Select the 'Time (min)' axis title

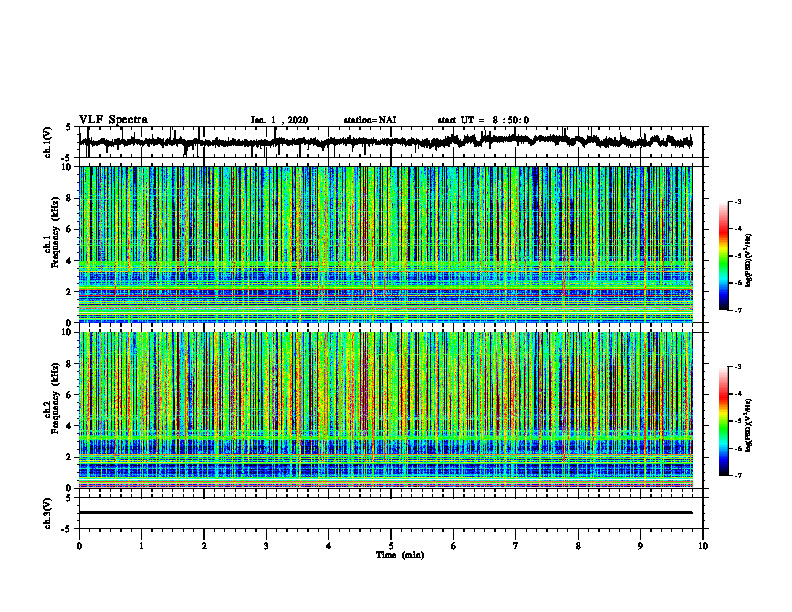pyautogui.click(x=400, y=555)
